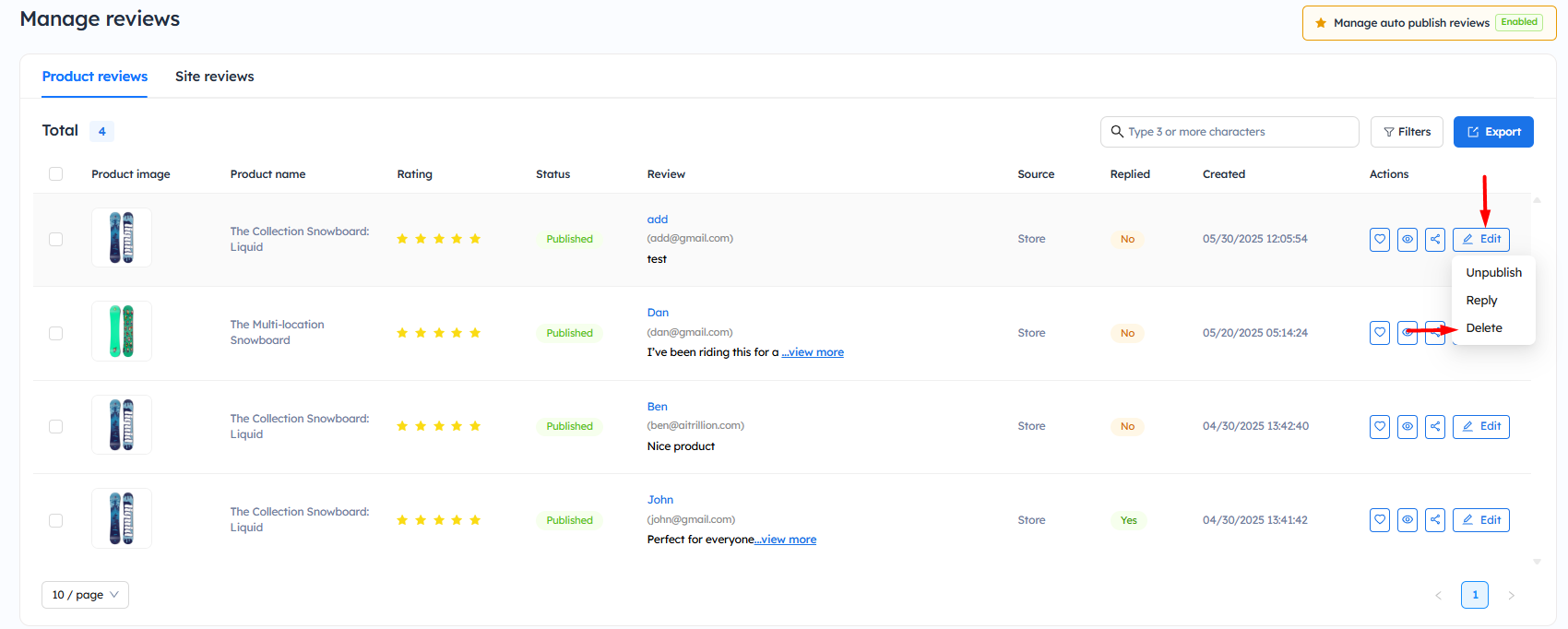The width and height of the screenshot is (1568, 629).
Task: Open the 10 / page dropdown
Action: [85, 595]
